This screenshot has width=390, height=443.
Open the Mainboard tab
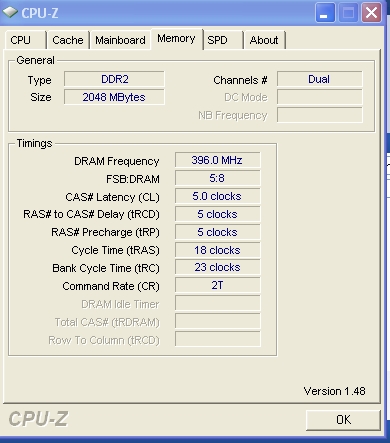tap(120, 40)
